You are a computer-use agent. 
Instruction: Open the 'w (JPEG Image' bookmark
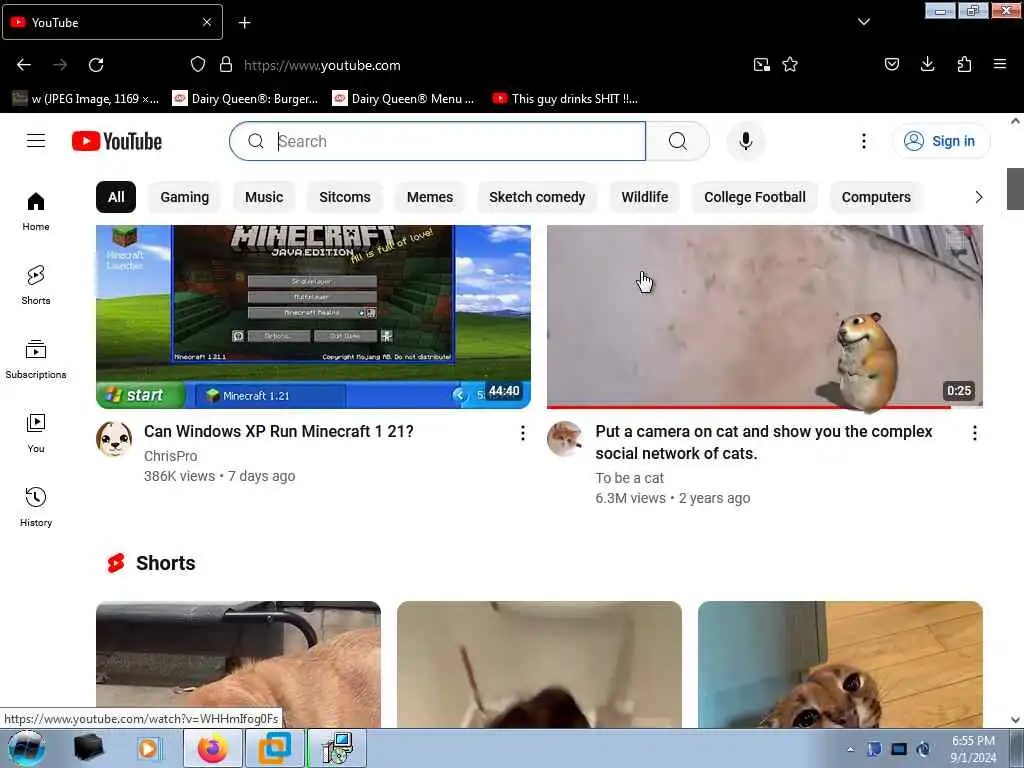tap(86, 99)
